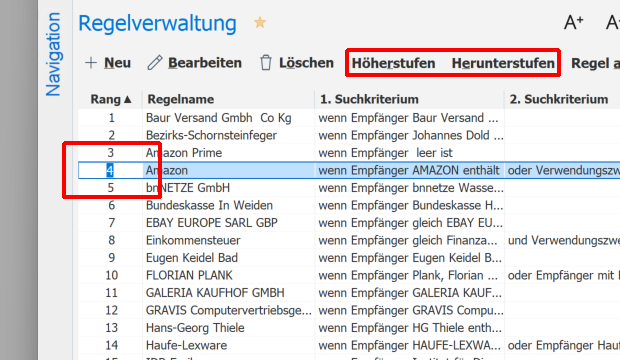The width and height of the screenshot is (620, 360).
Task: Select the Einkommensteuer rule
Action: point(193,240)
